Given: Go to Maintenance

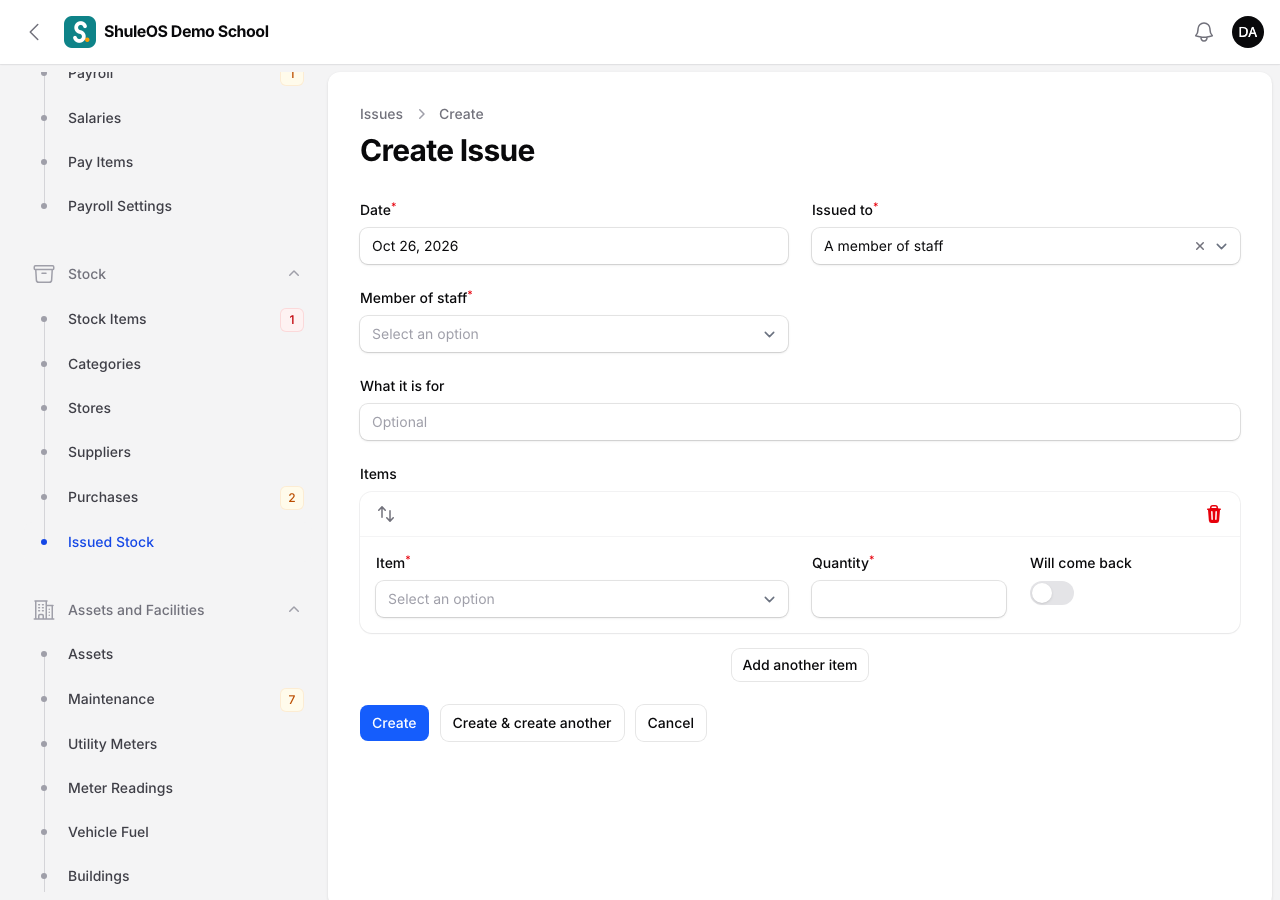Looking at the screenshot, I should (x=111, y=699).
